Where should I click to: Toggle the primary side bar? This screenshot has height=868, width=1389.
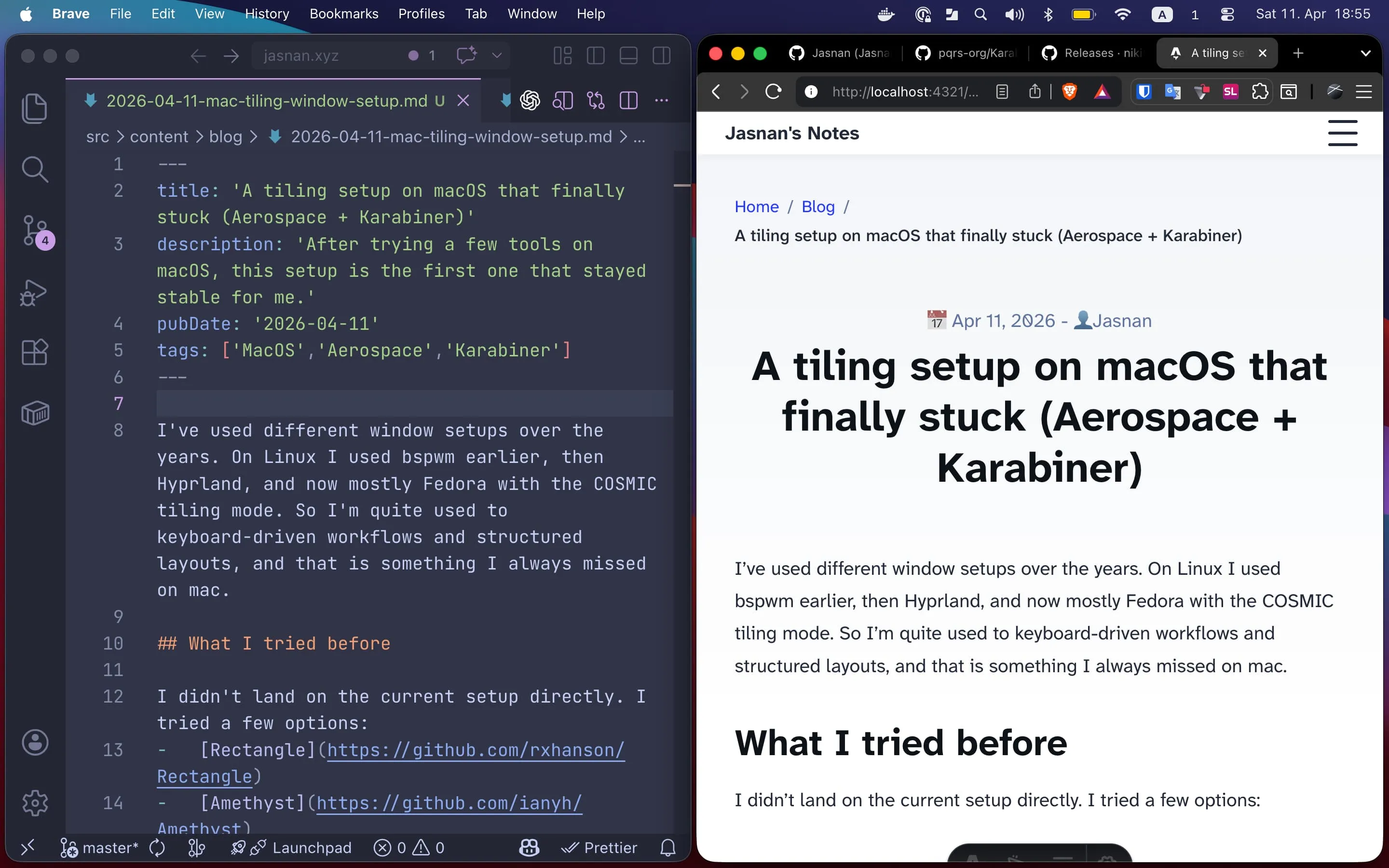pos(596,55)
